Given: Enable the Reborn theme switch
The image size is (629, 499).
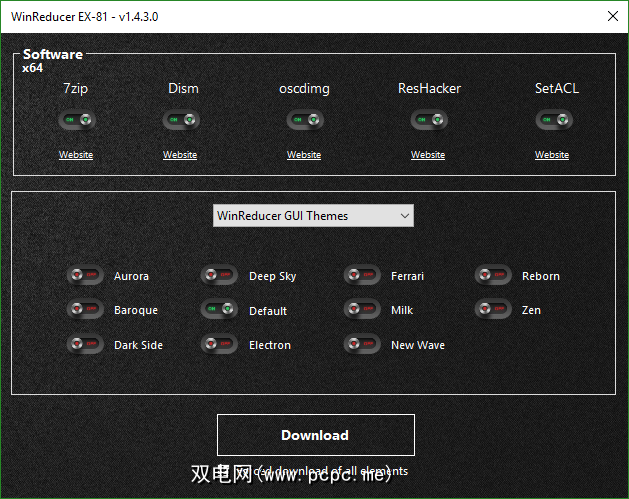Looking at the screenshot, I should 493,275.
